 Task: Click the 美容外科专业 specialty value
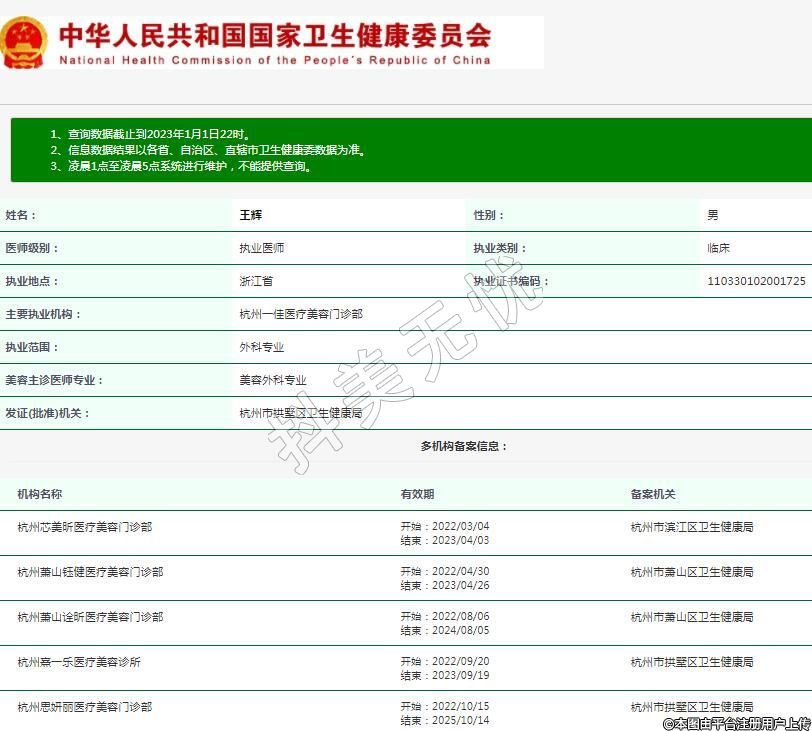click(272, 380)
